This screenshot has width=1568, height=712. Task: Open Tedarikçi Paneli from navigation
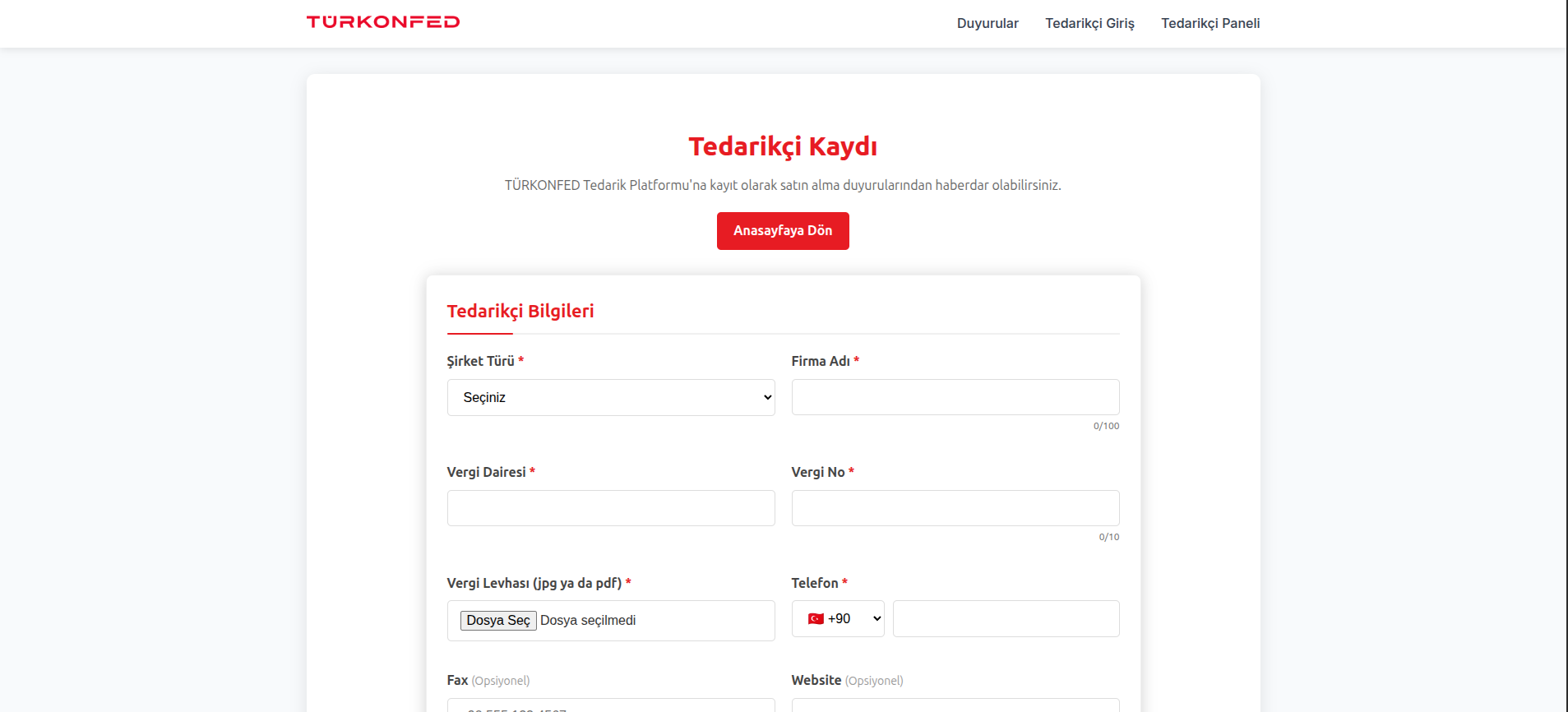[1210, 23]
